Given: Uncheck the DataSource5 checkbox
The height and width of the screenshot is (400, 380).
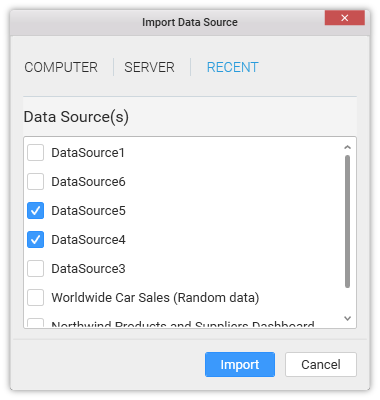Looking at the screenshot, I should tap(35, 211).
